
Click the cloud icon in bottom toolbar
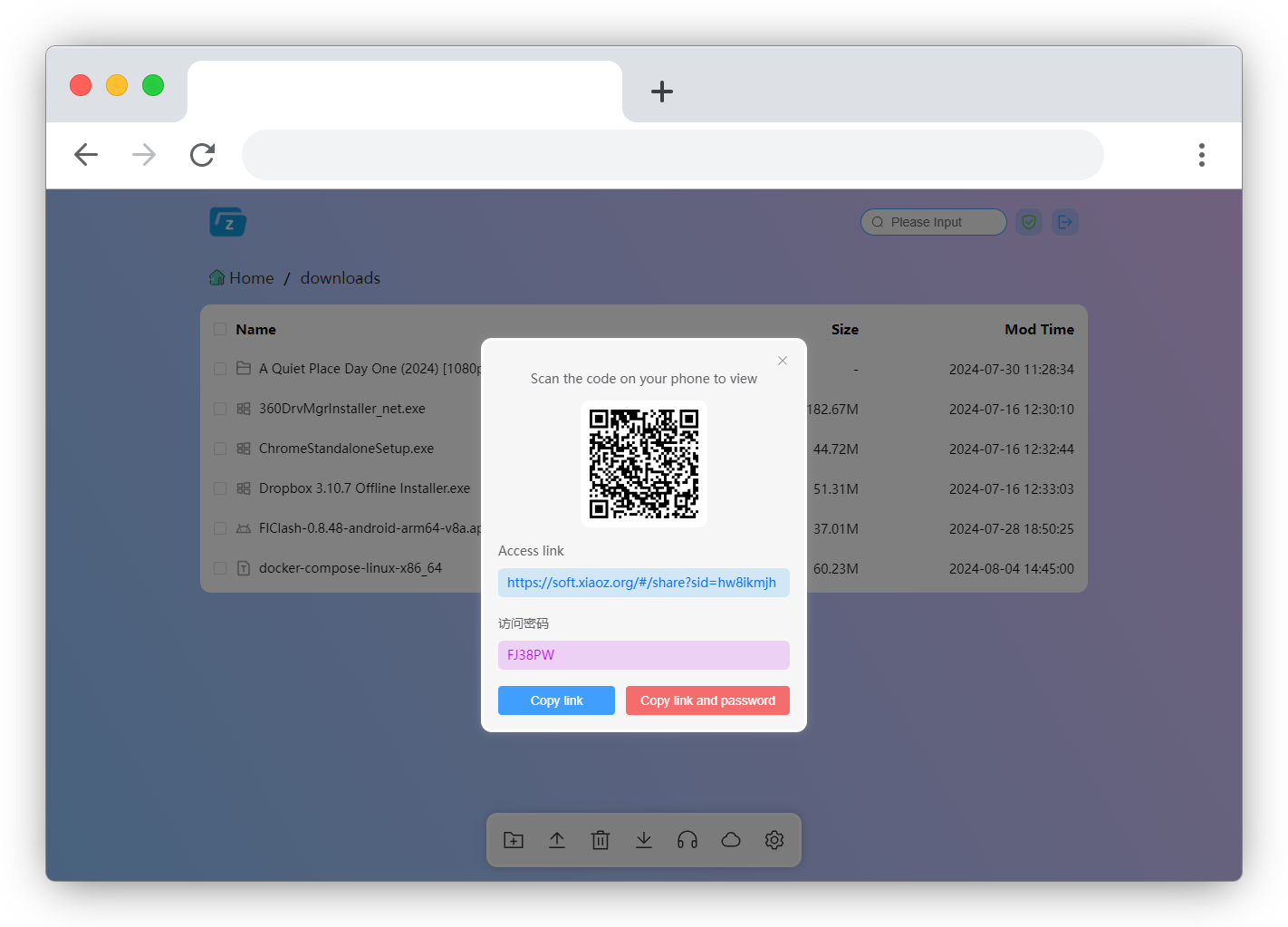click(731, 840)
